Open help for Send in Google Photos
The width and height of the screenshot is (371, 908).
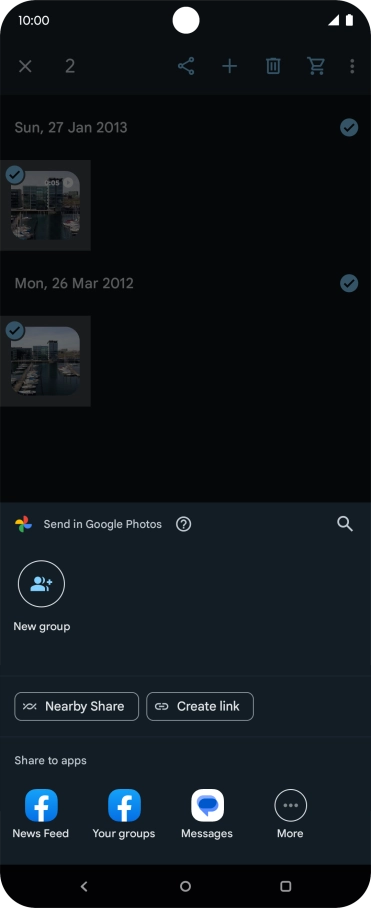(x=183, y=524)
